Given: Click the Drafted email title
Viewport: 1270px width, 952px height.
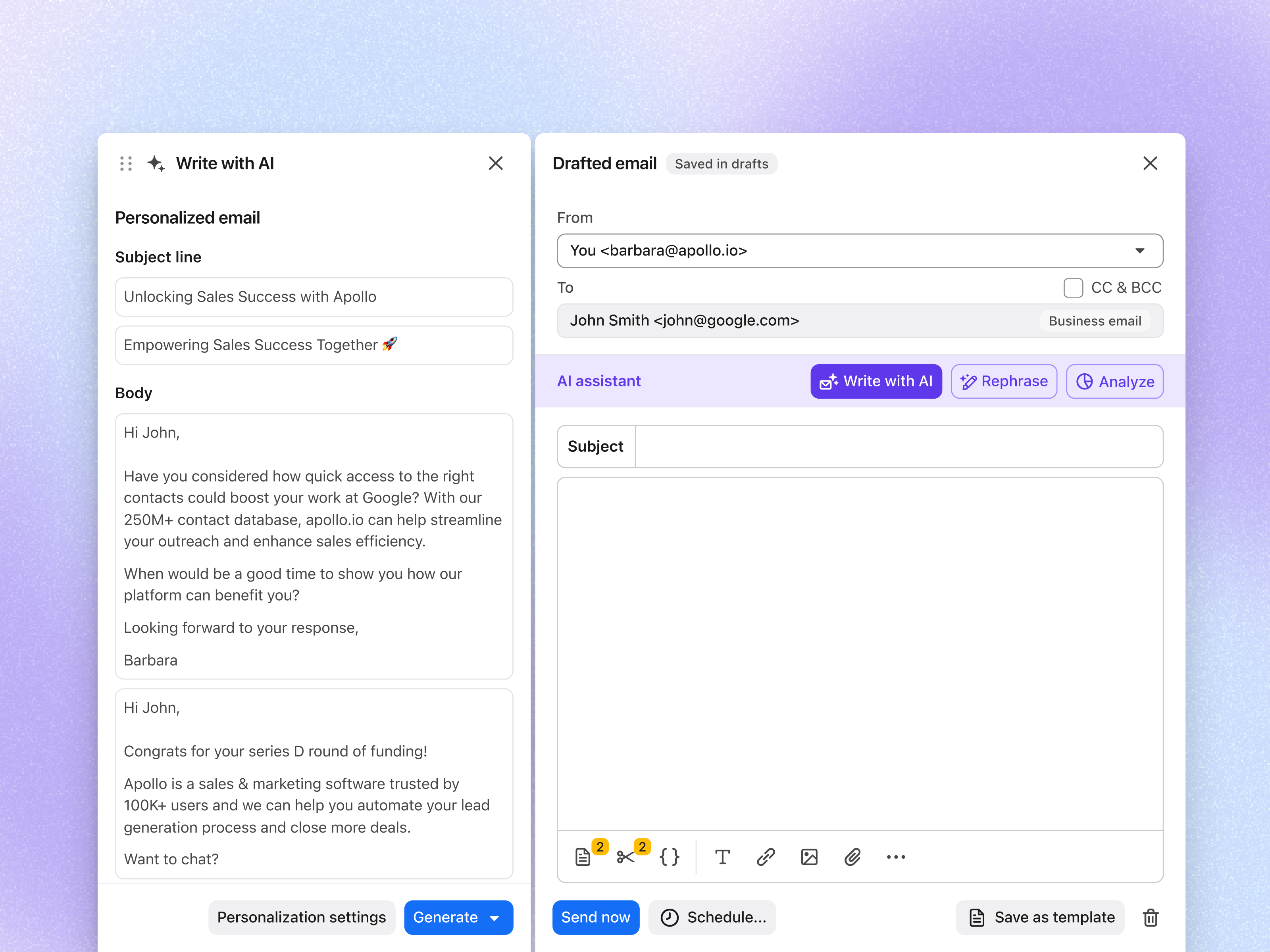Looking at the screenshot, I should coord(604,163).
